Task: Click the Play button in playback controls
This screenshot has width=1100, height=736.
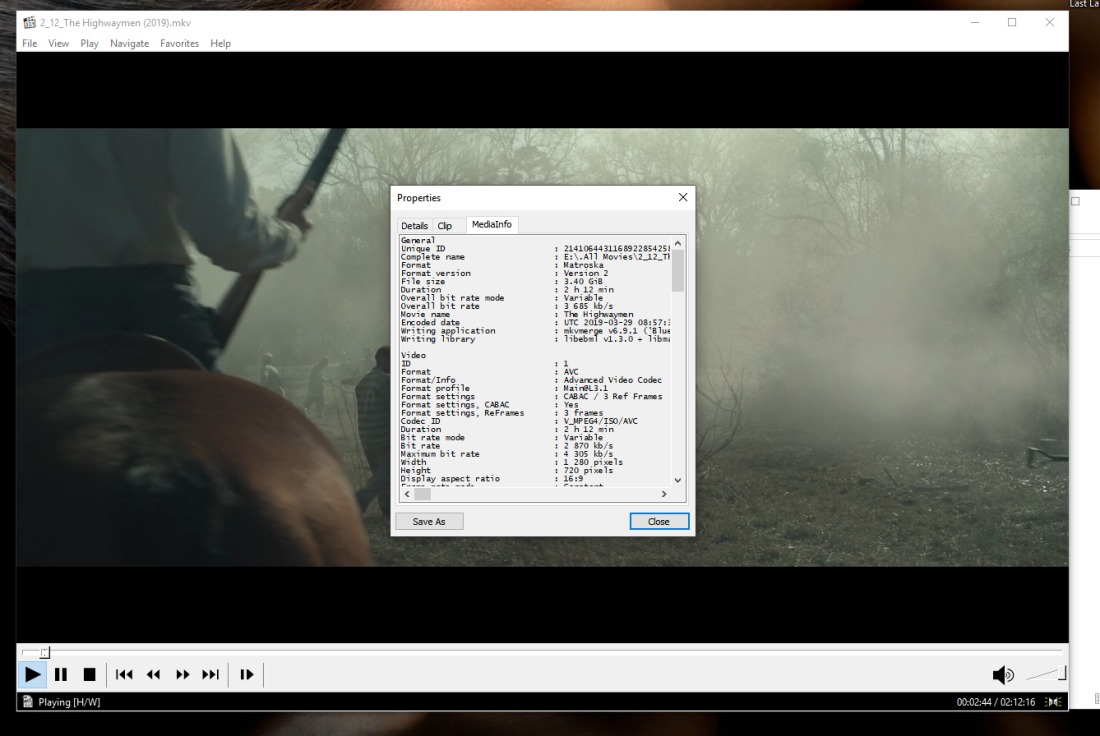Action: 33,675
